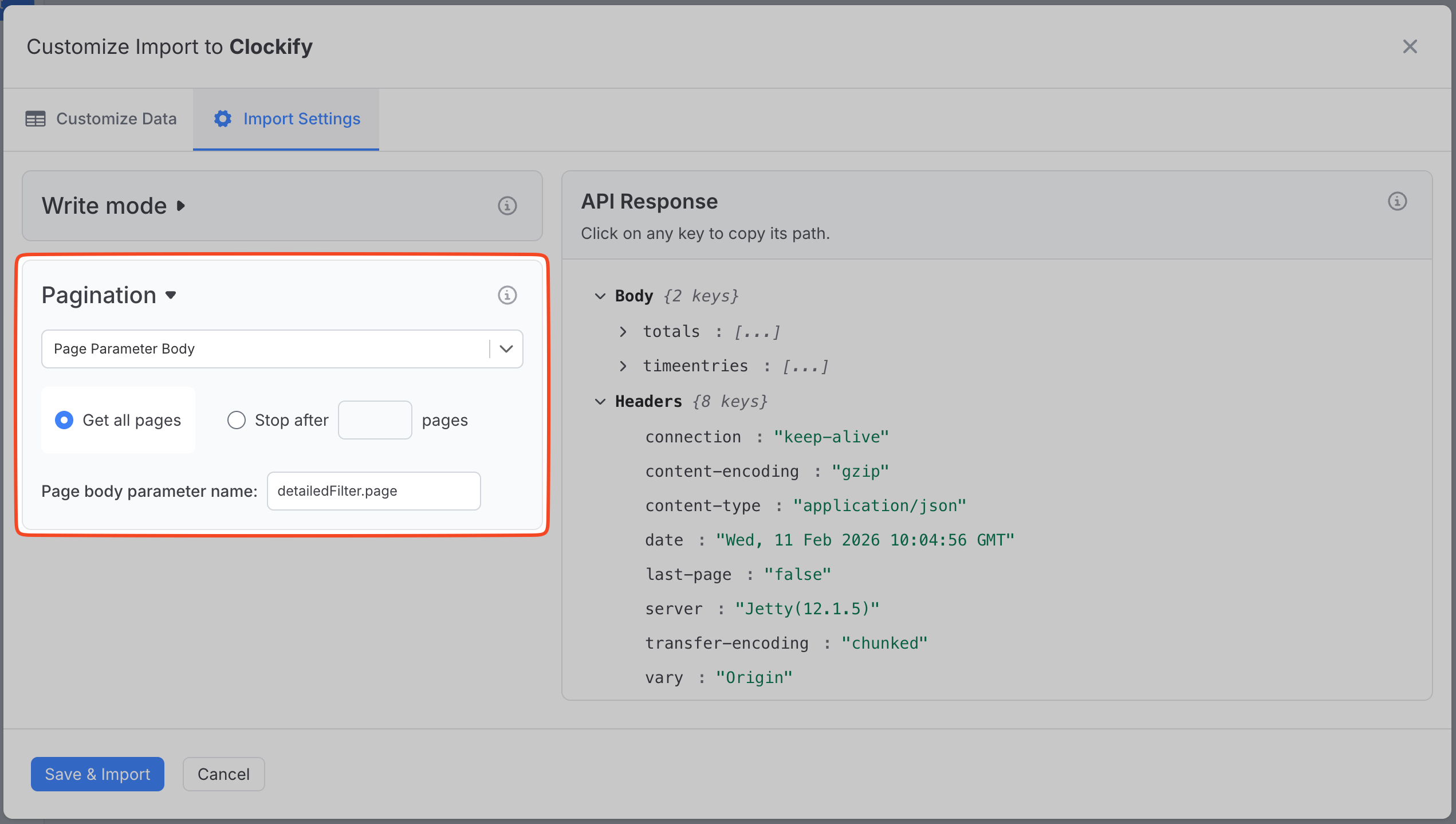Click the API Response info icon
Viewport: 1456px width, 824px height.
[x=1398, y=201]
